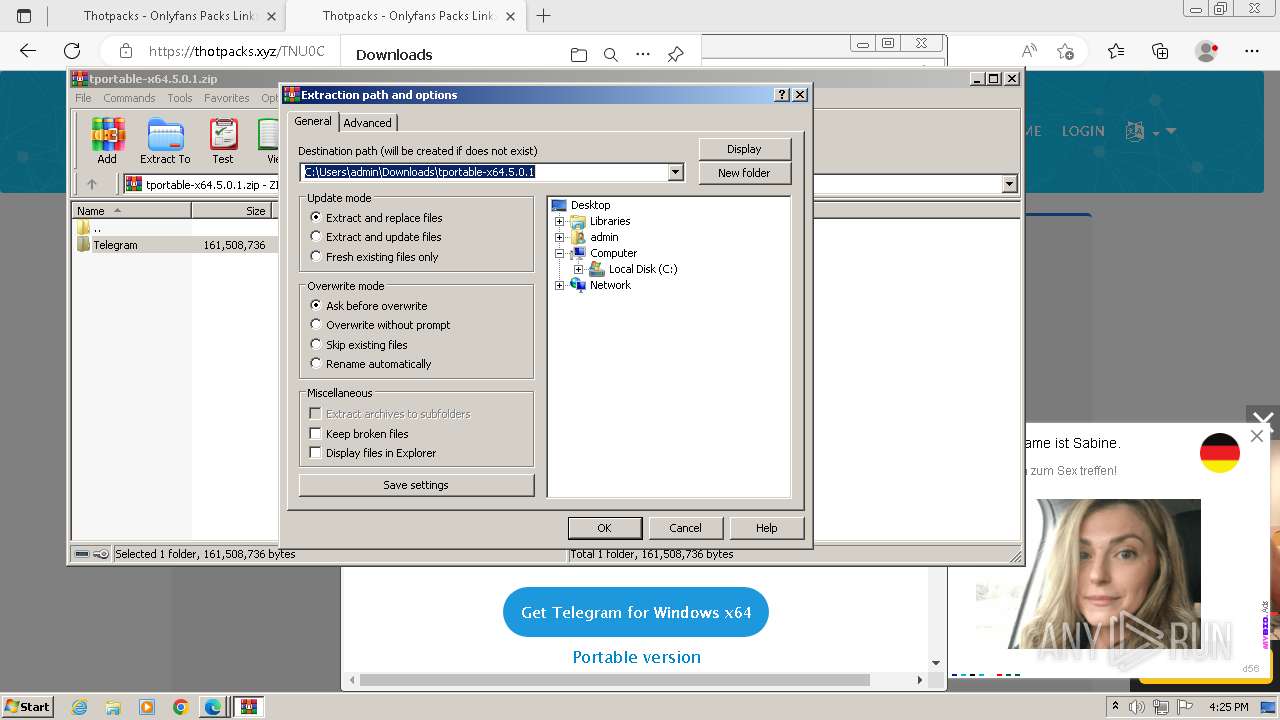Click the search downloads magnifier icon

[611, 55]
